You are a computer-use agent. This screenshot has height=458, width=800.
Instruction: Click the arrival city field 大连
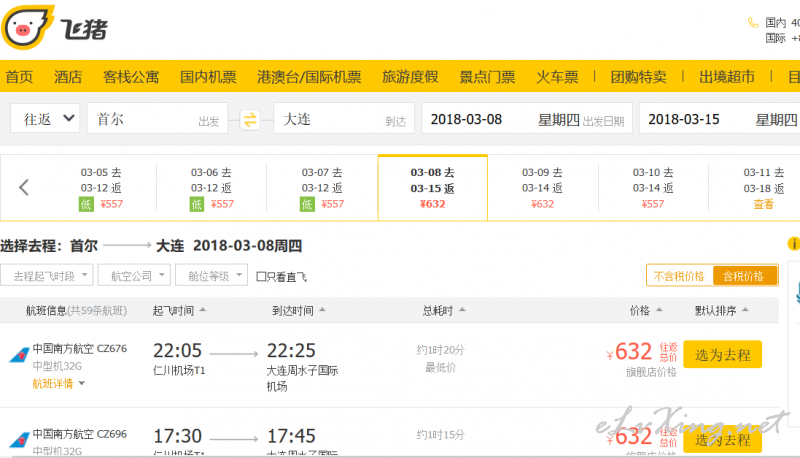click(x=344, y=118)
